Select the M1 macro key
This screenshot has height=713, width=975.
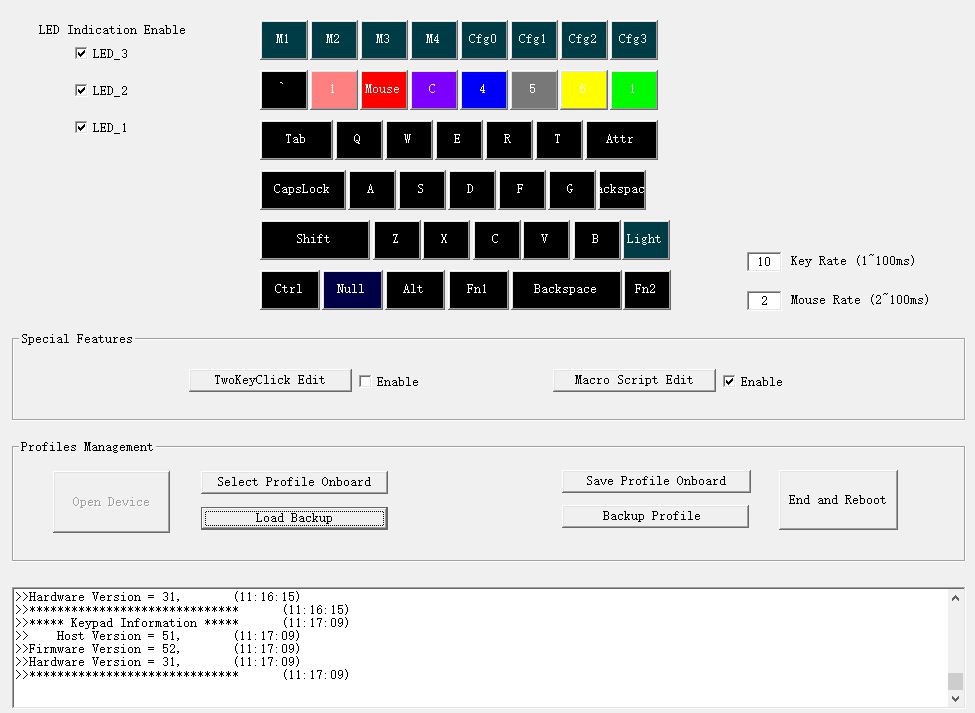pyautogui.click(x=284, y=40)
